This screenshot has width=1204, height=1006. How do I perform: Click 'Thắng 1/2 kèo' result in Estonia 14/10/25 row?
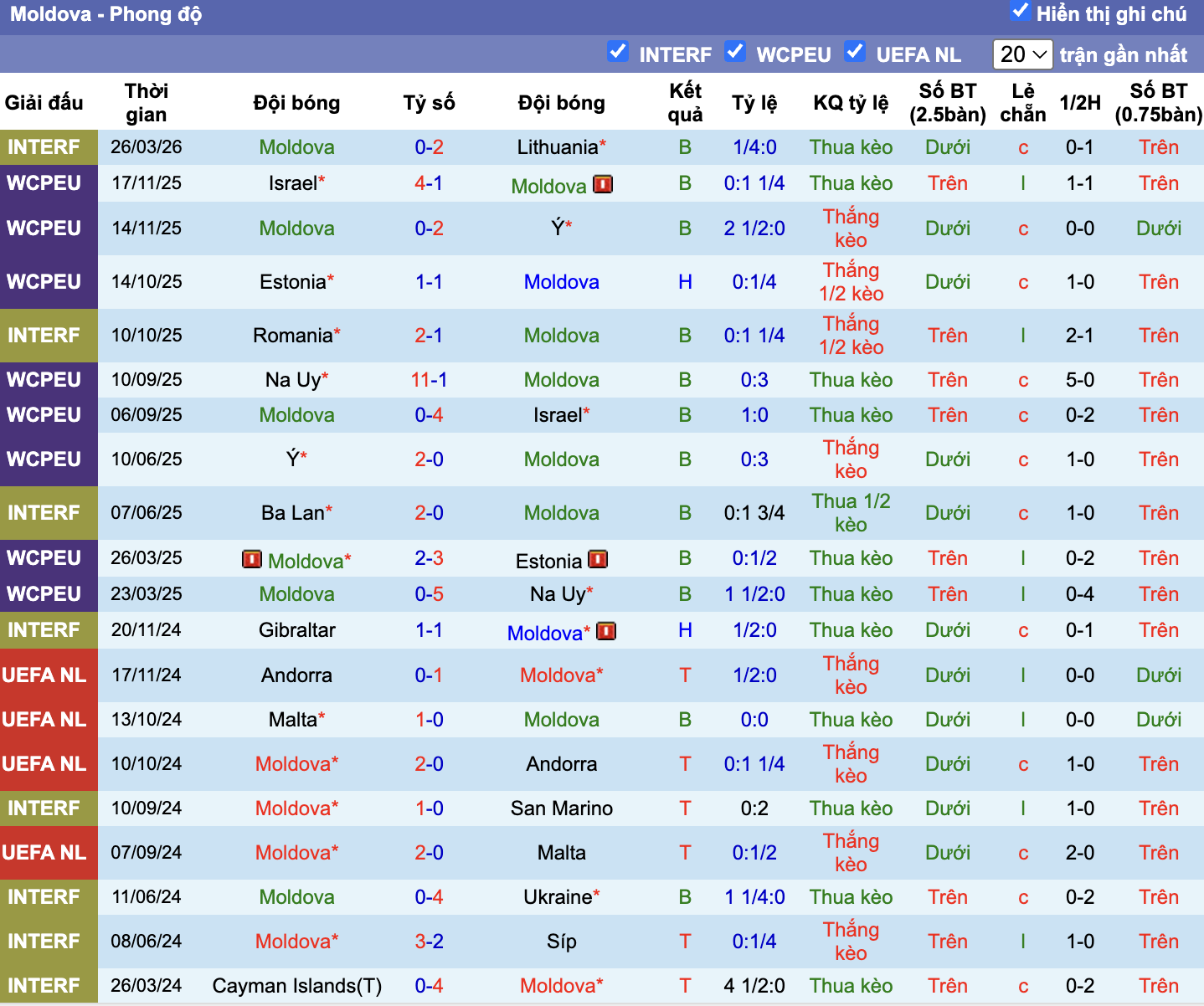pos(851,282)
